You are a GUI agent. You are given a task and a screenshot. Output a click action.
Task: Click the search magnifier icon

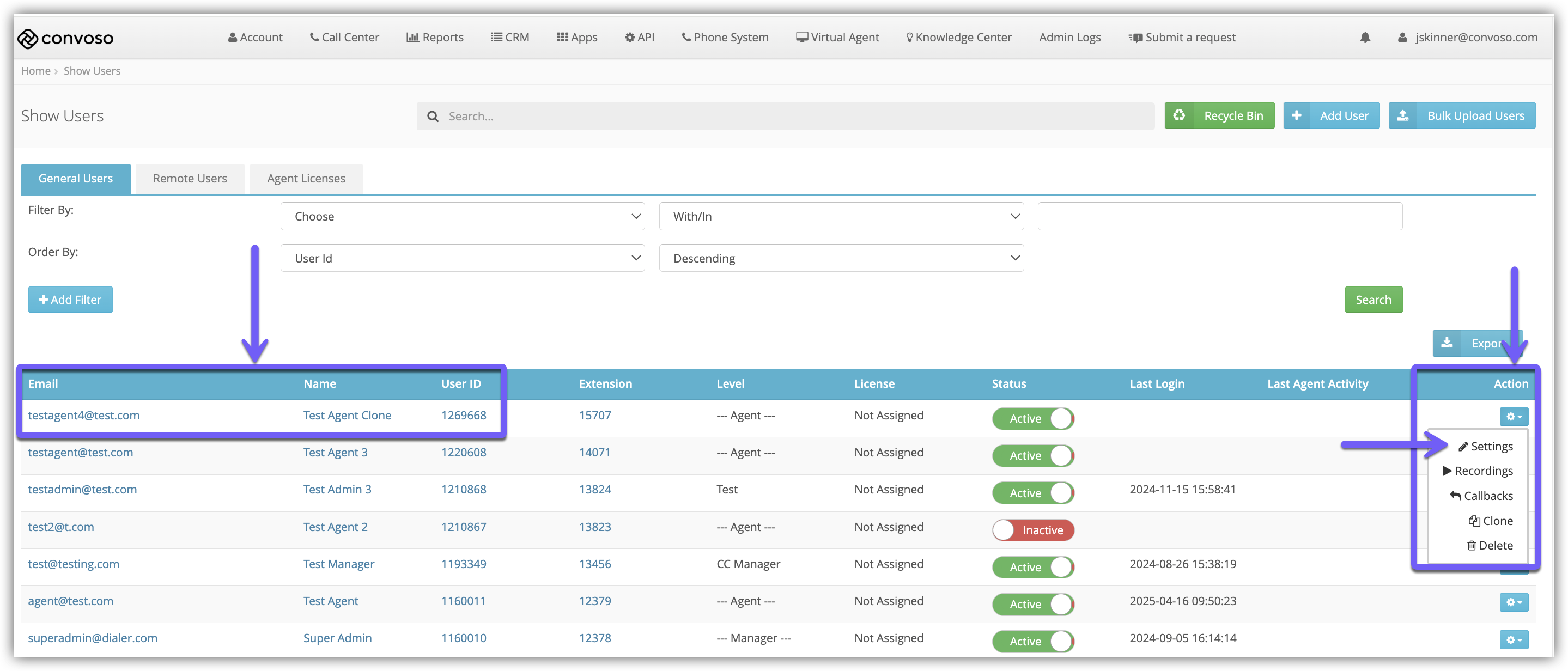(433, 116)
